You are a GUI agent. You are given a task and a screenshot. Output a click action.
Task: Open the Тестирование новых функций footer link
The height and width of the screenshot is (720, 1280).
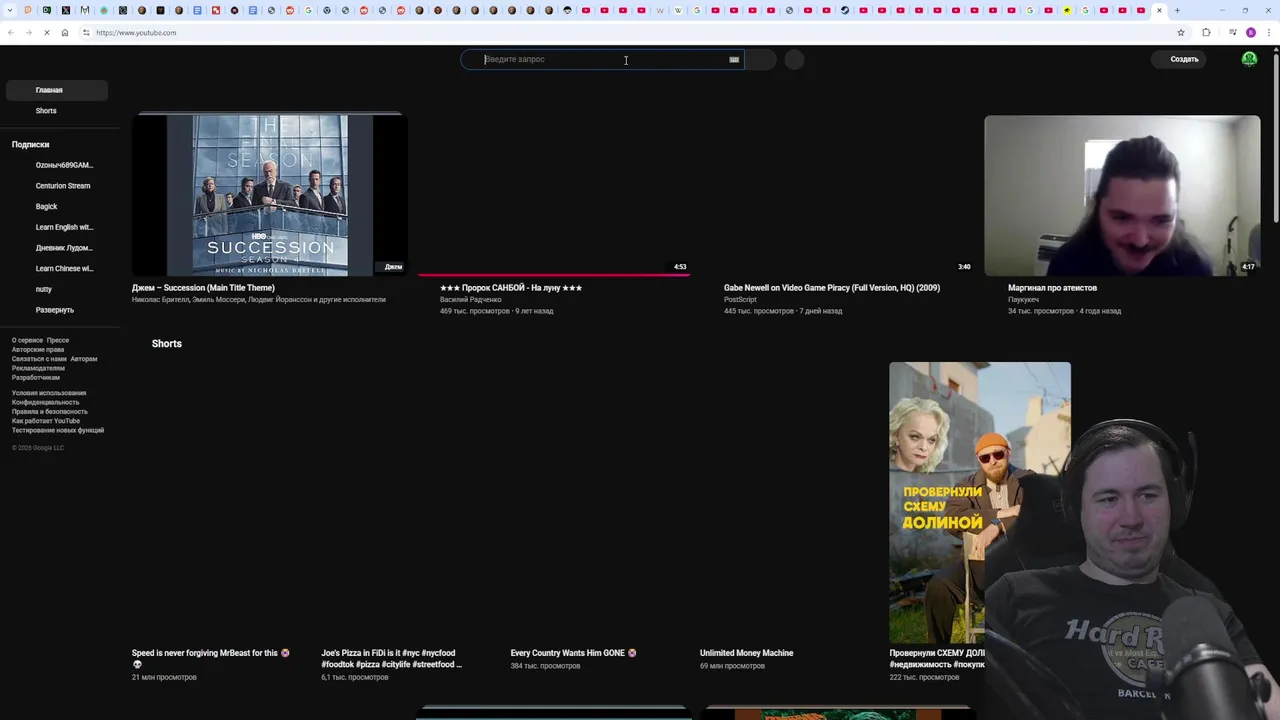click(x=58, y=430)
